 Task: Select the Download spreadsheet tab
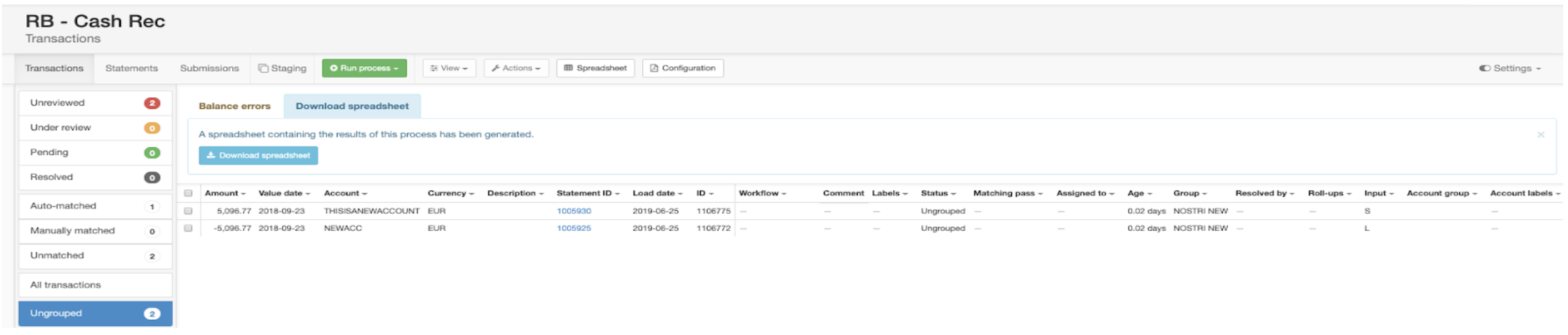[x=352, y=106]
